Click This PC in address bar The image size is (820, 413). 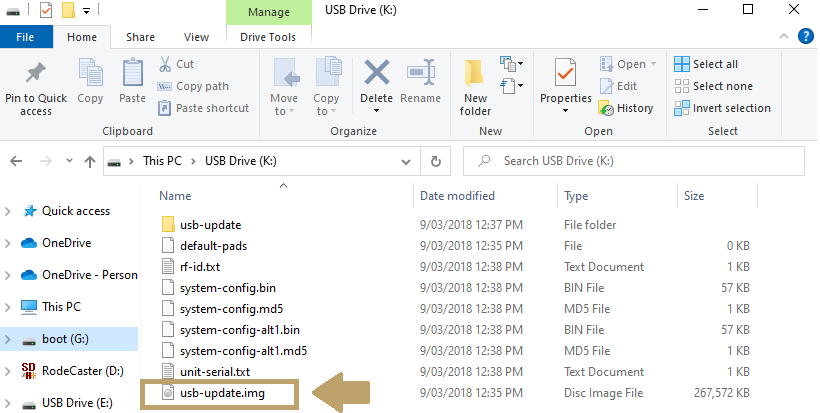coord(163,161)
